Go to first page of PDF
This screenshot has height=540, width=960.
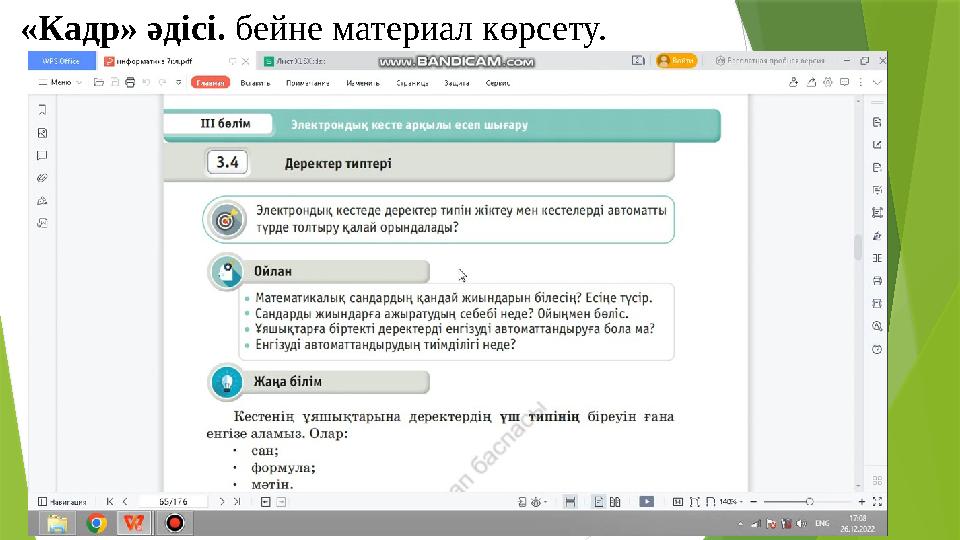[110, 501]
